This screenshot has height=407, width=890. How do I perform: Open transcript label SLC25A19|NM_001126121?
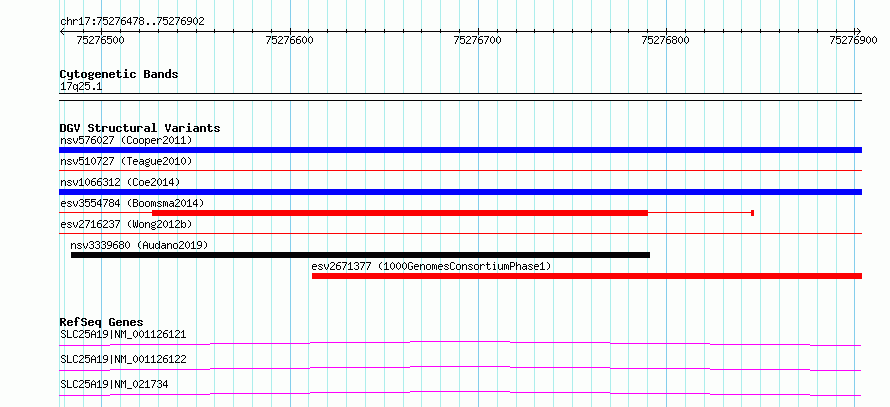123,334
